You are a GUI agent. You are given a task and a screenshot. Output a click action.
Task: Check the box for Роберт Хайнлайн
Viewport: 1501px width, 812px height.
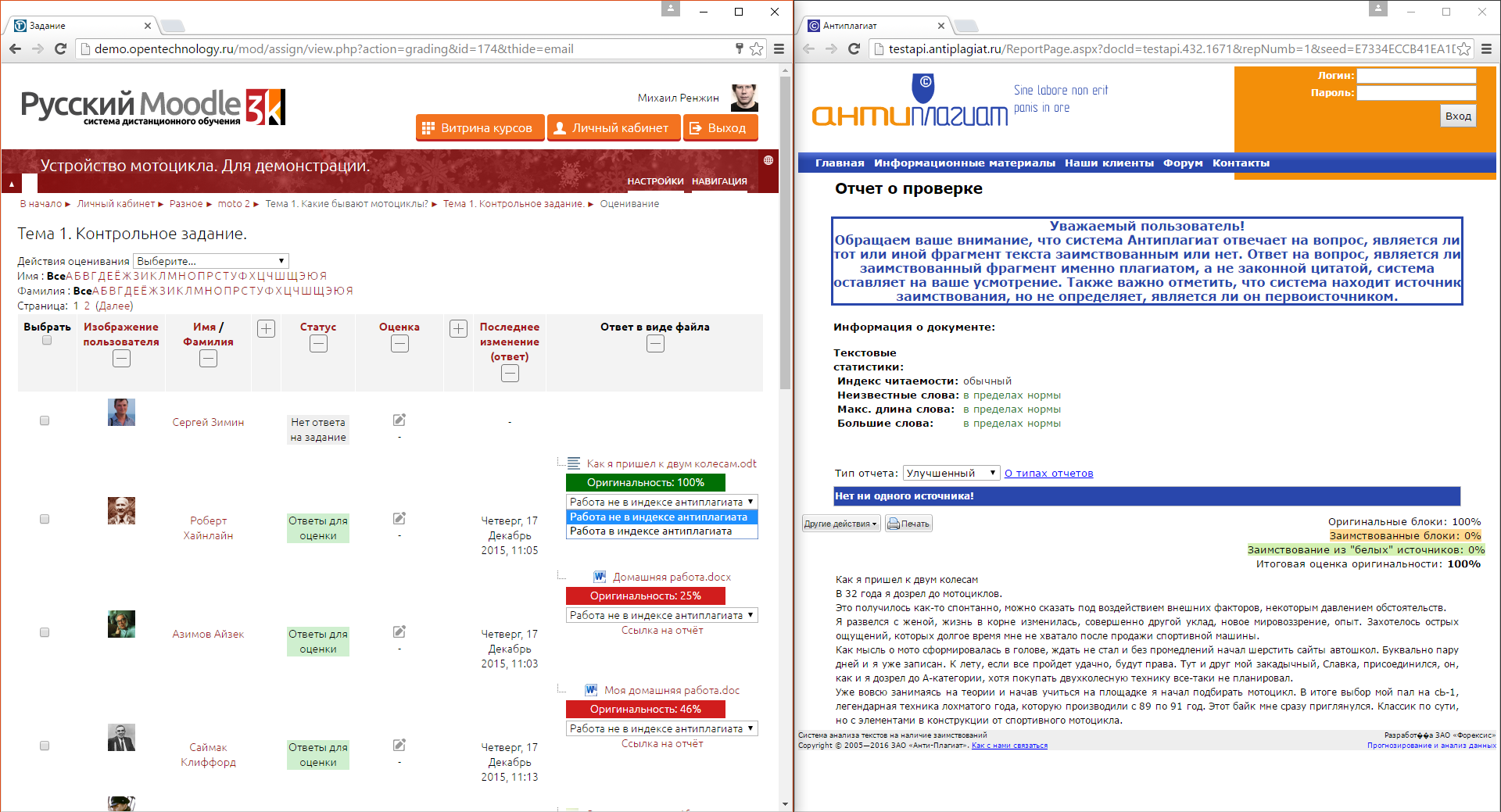coord(45,519)
